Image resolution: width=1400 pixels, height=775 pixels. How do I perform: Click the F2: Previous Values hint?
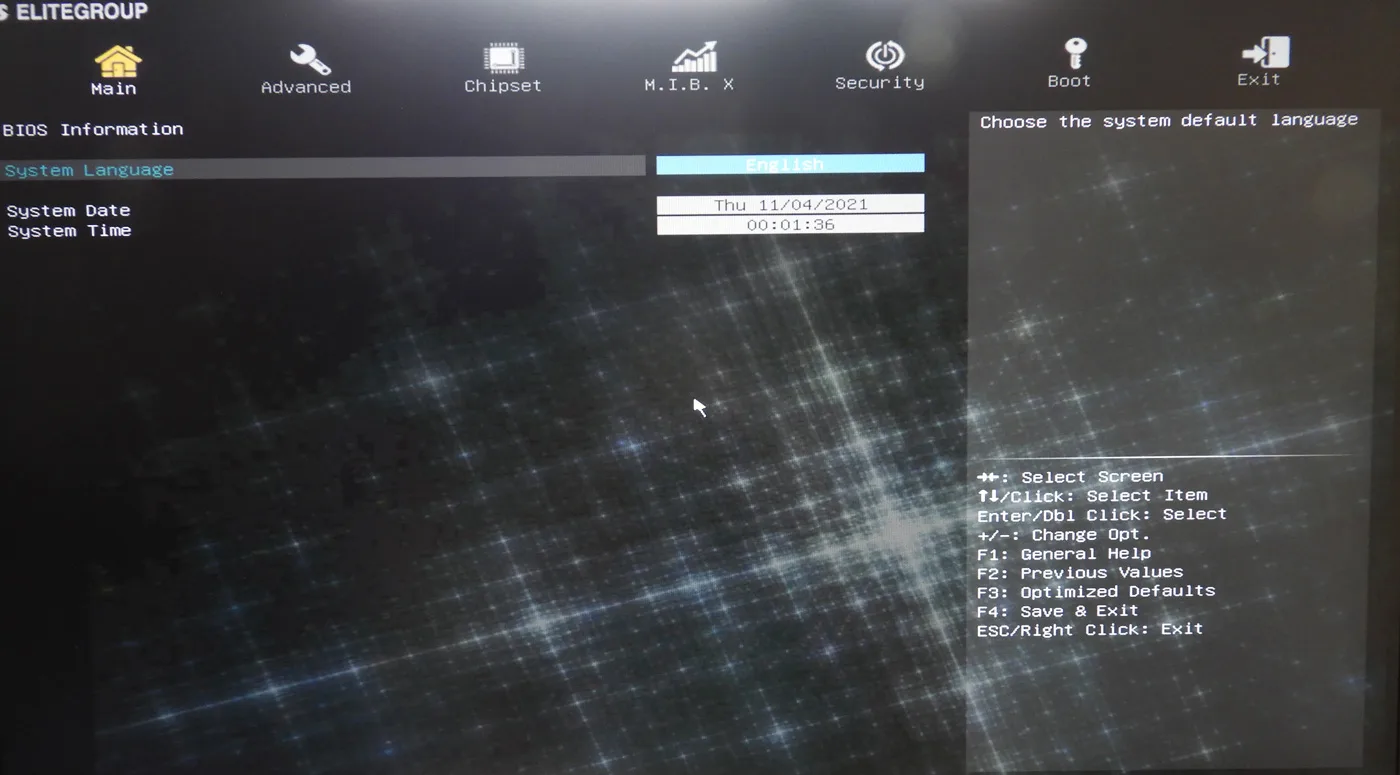(x=1080, y=572)
